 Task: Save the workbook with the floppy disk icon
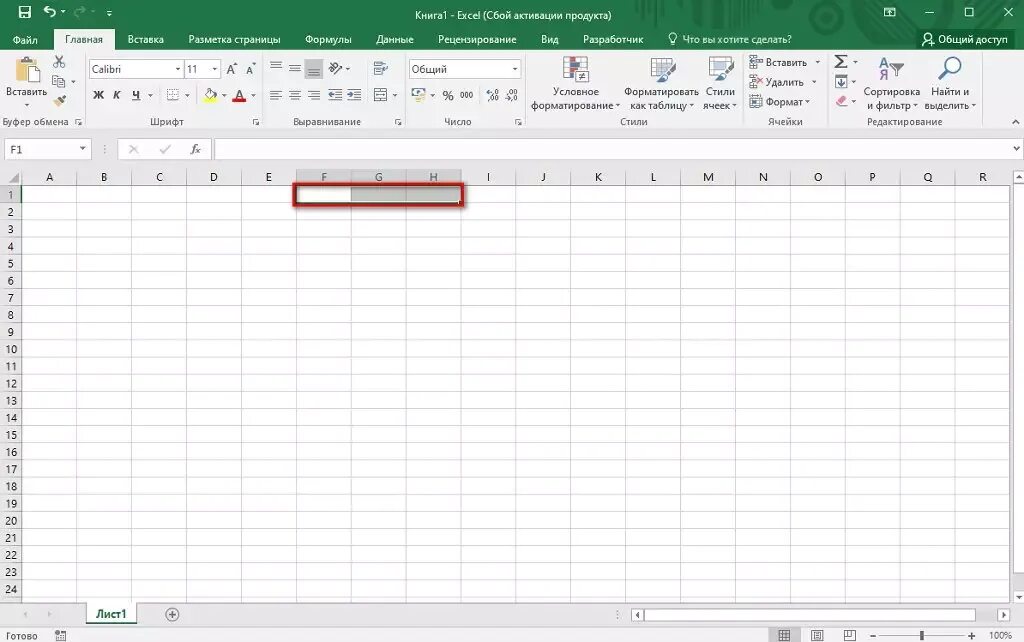[x=25, y=12]
